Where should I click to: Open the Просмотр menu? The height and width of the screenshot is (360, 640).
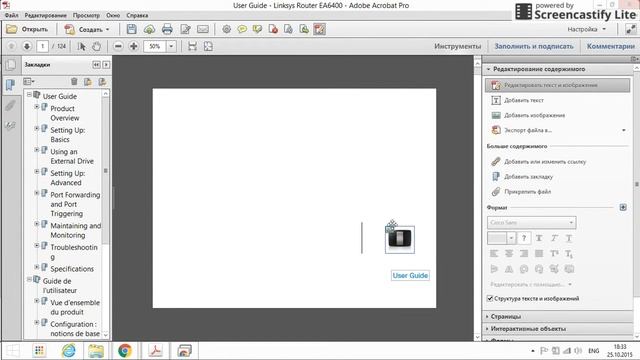pos(86,15)
